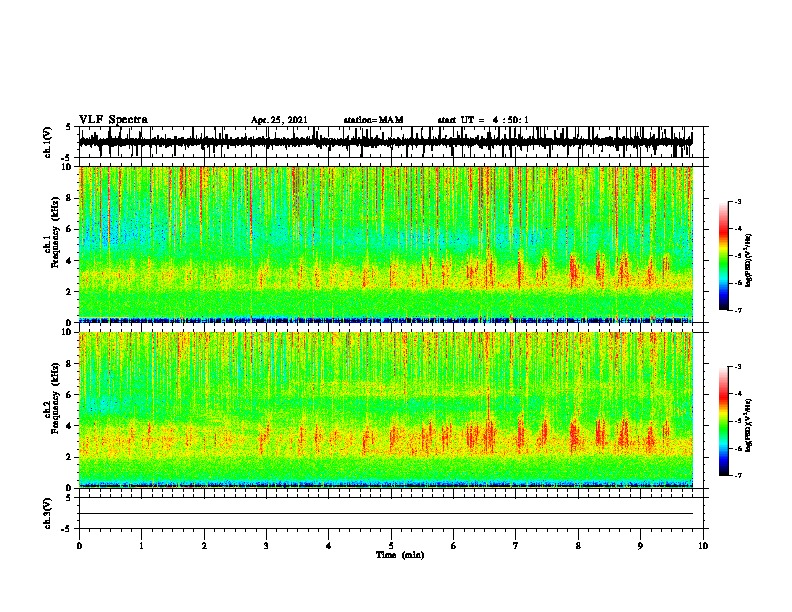Click the "-7" label on ch.2 color scale
The height and width of the screenshot is (612, 792).
(738, 475)
